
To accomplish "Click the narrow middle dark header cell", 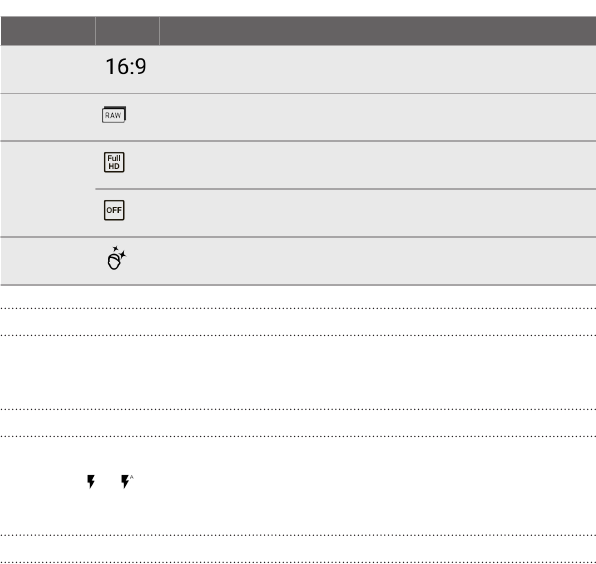I will (x=127, y=31).
